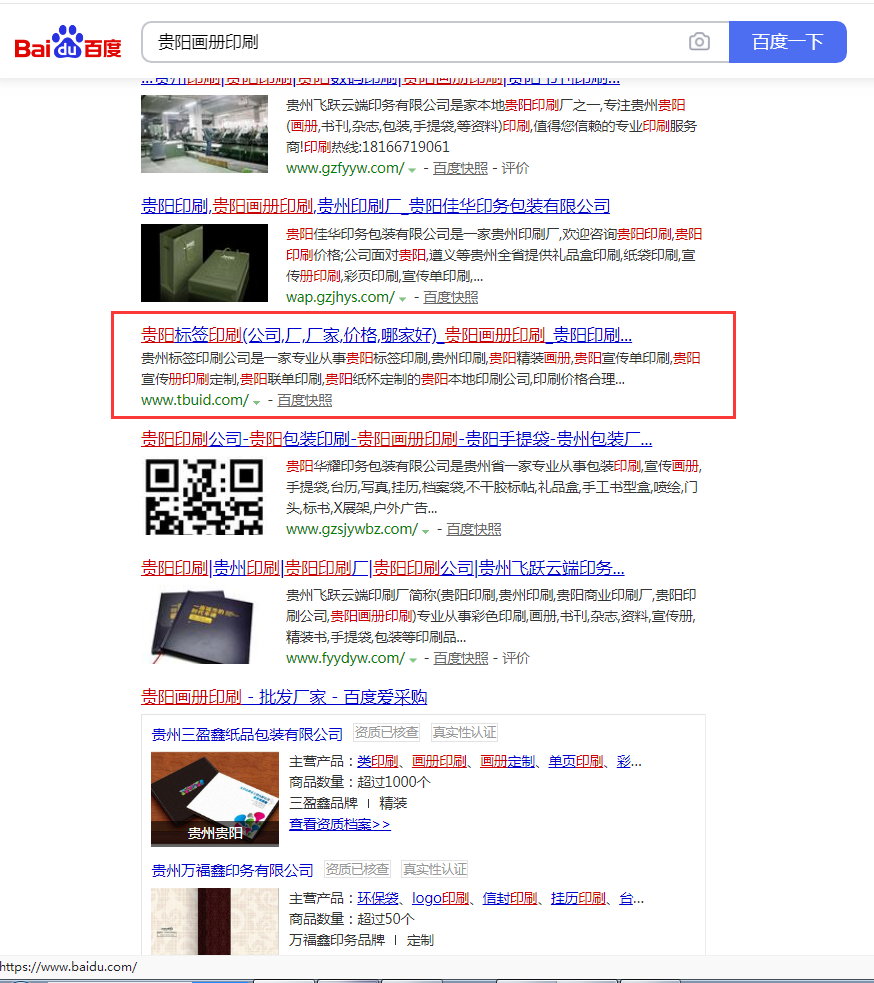Expand dropdown arrow beside www.gzsjywbz.com/
This screenshot has height=983, width=874.
(426, 531)
